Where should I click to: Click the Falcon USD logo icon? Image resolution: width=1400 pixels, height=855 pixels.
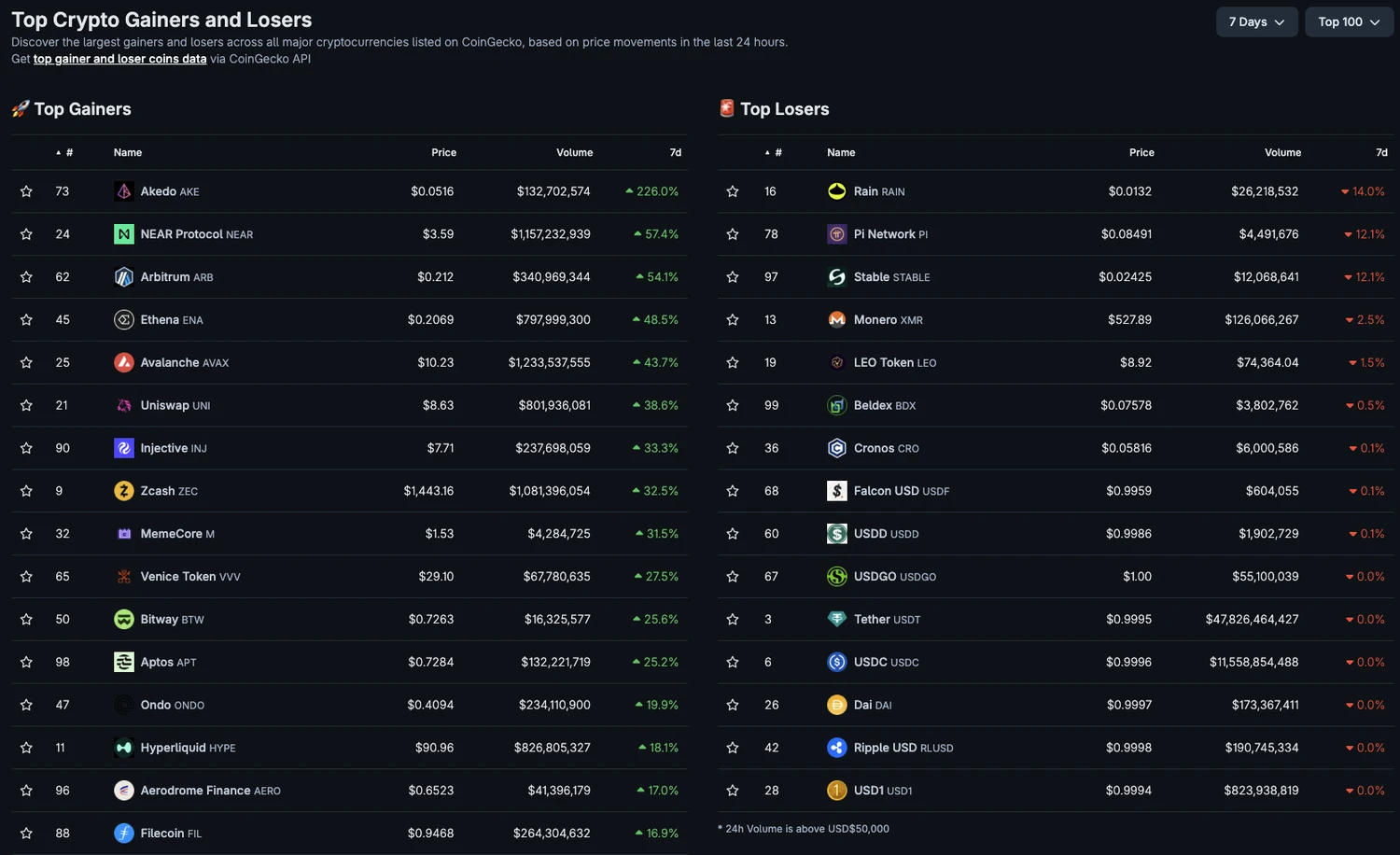click(837, 491)
